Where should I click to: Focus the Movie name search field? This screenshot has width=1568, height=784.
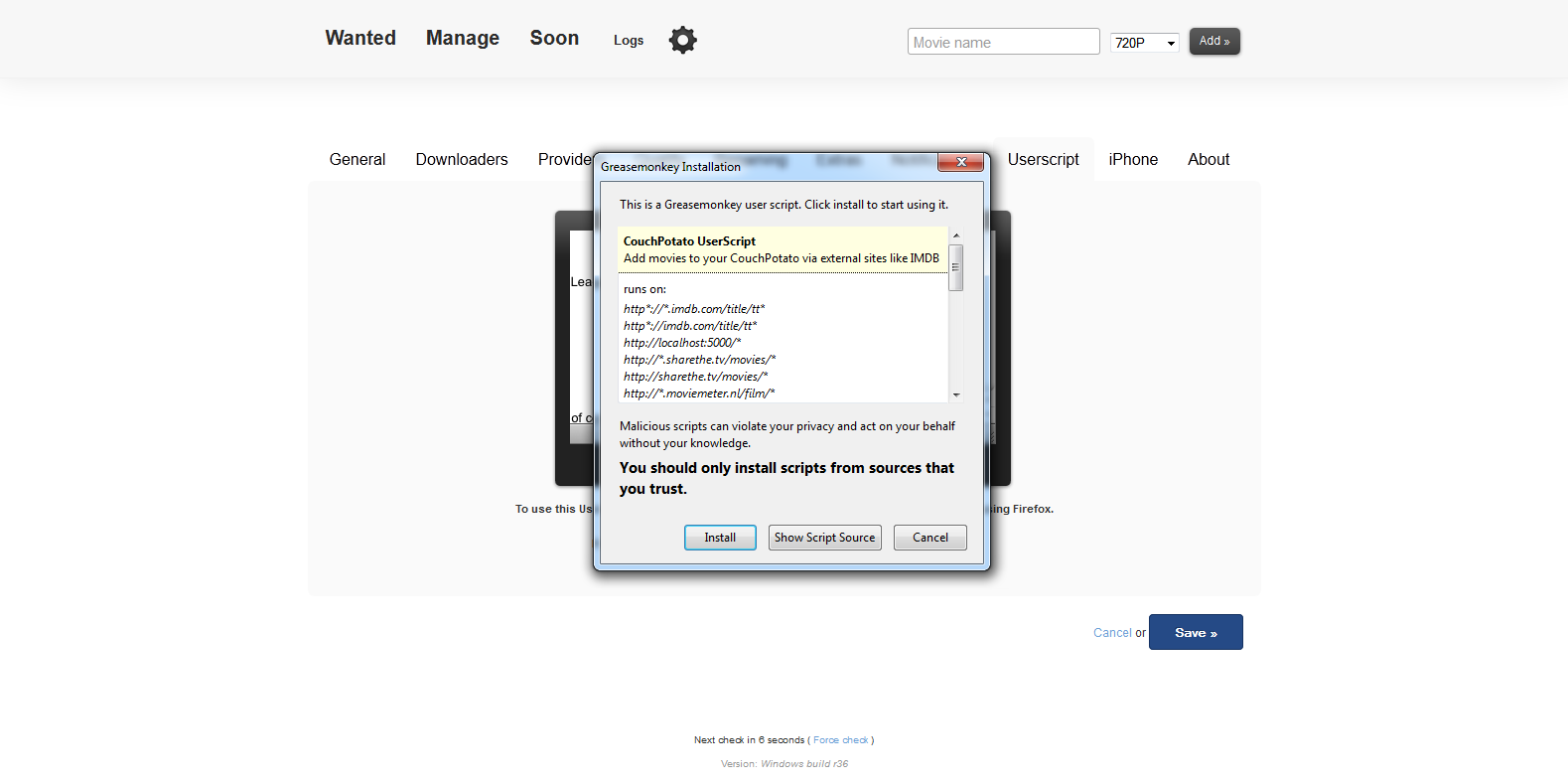click(1003, 42)
